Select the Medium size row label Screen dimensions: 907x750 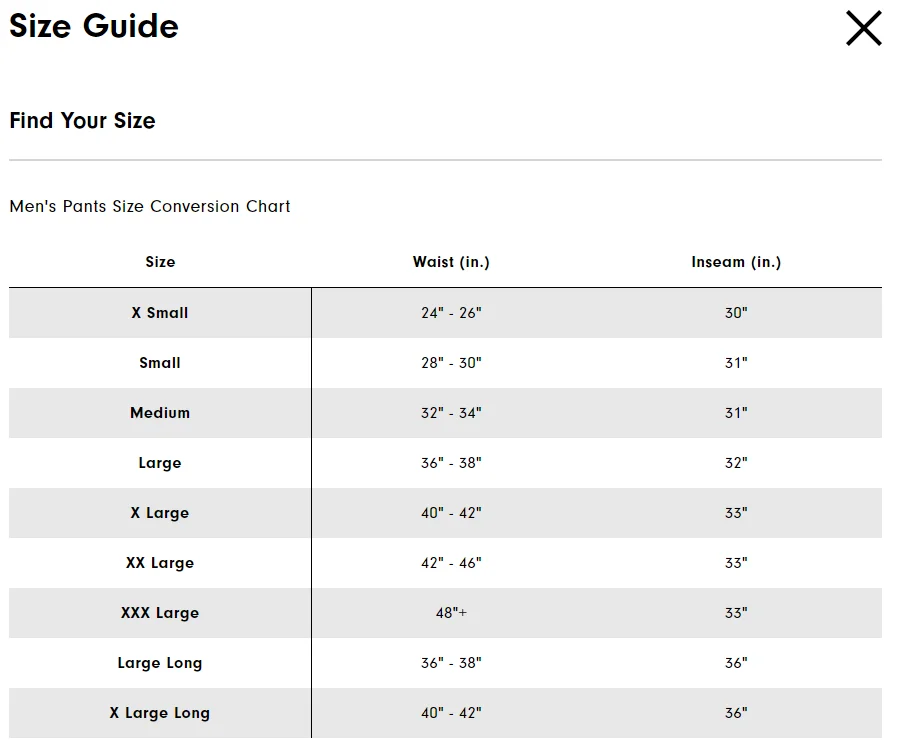click(160, 413)
